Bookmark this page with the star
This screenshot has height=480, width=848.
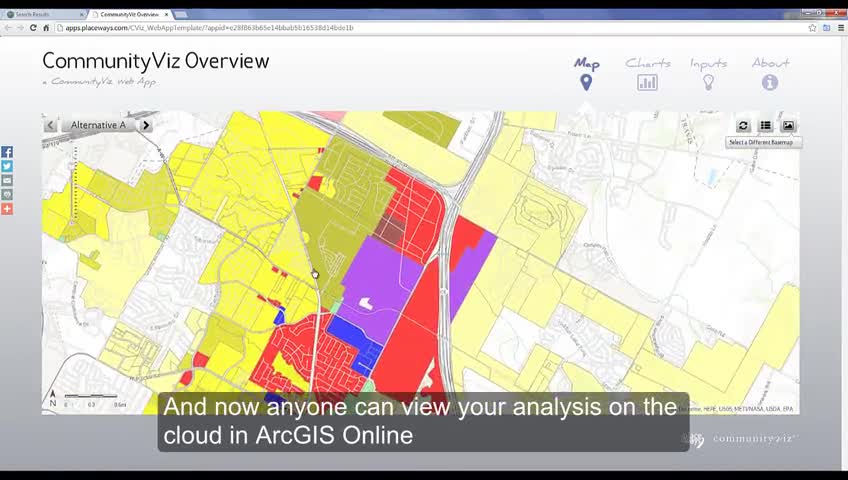[812, 28]
